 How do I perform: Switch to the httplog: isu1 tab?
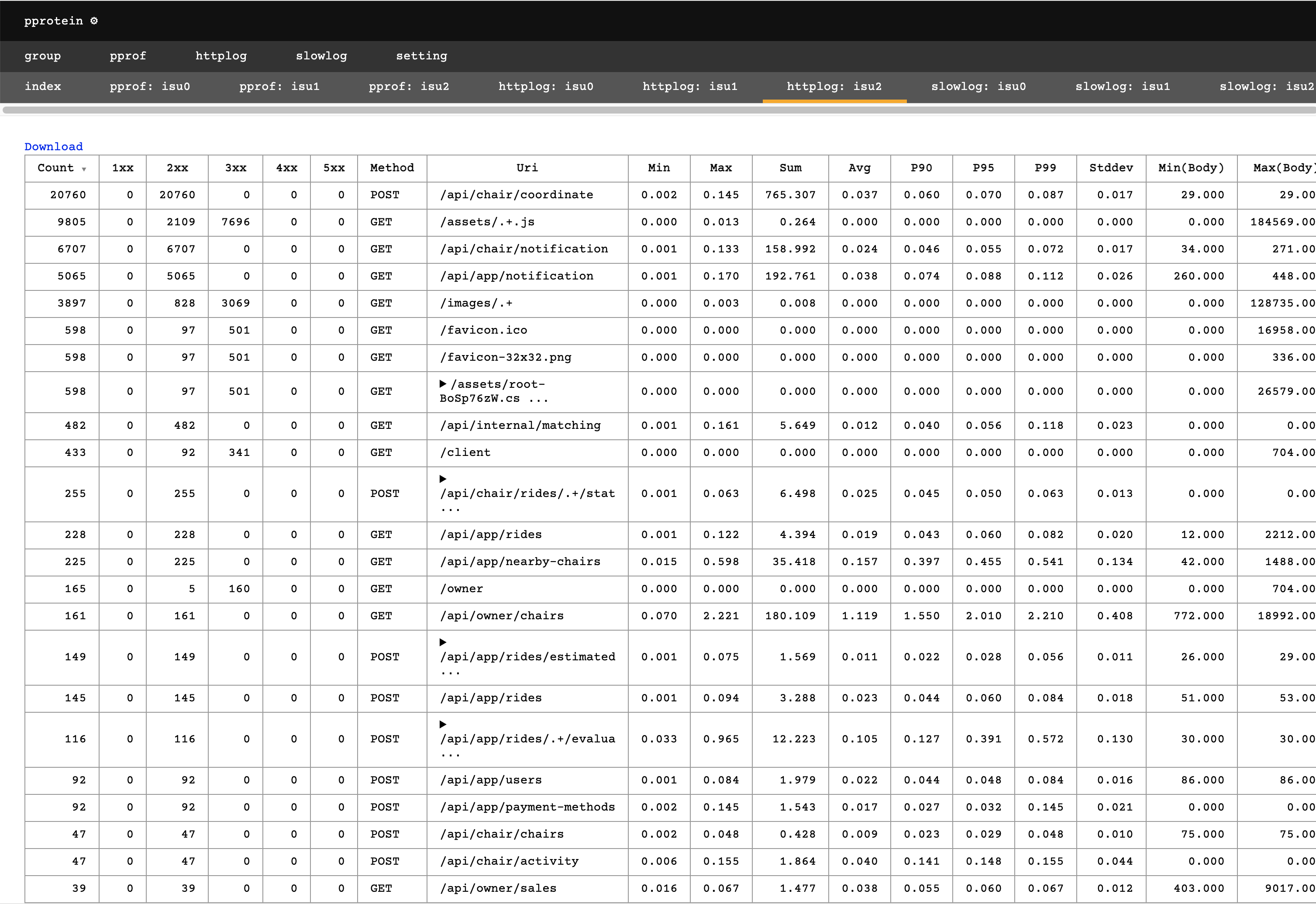pyautogui.click(x=690, y=86)
